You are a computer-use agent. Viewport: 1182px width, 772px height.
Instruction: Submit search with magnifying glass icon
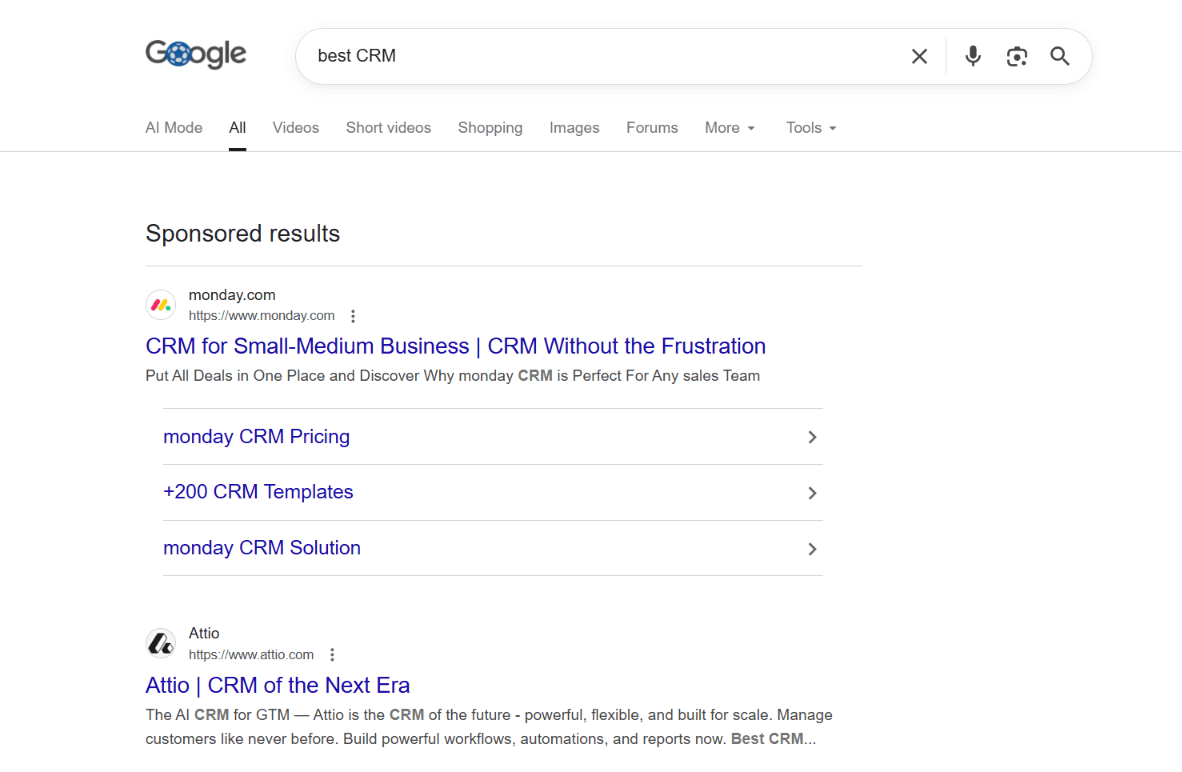pyautogui.click(x=1060, y=57)
